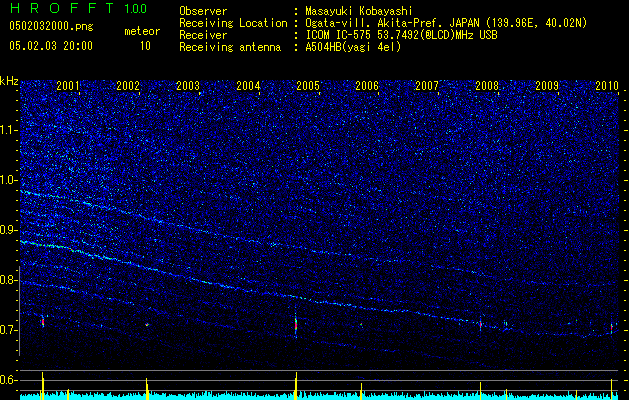The width and height of the screenshot is (629, 400).
Task: Click the 0.9 frequency axis label
Action: pyautogui.click(x=9, y=230)
